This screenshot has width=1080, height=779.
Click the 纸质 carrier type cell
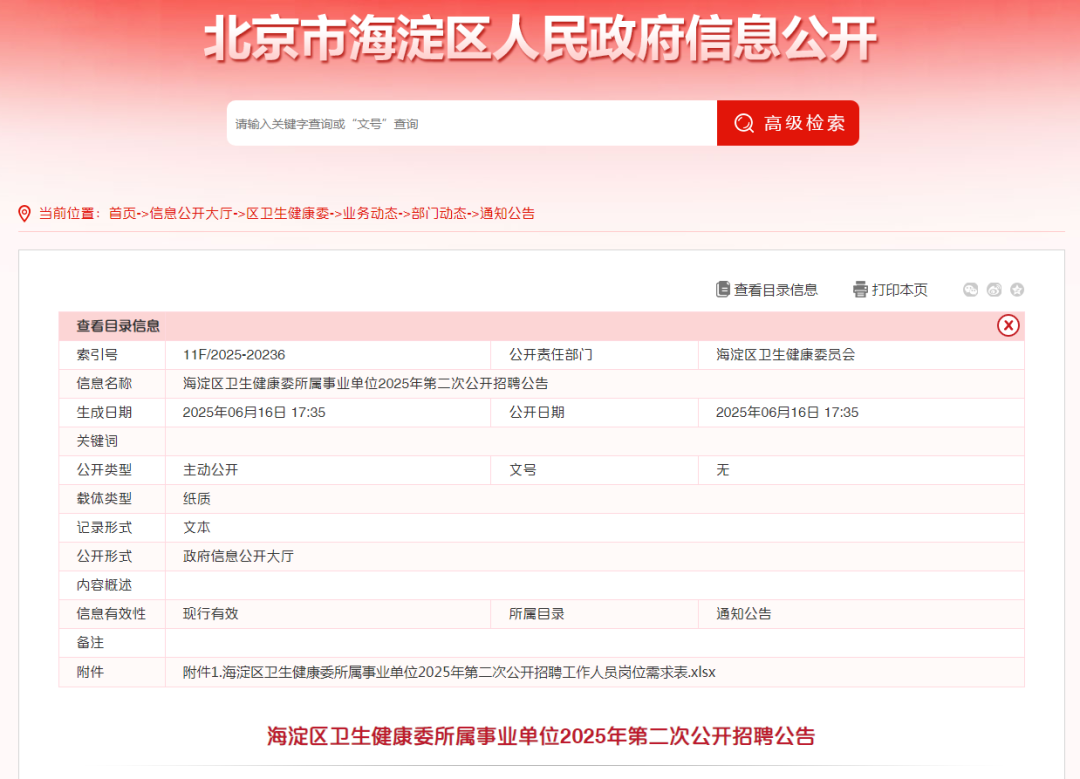pos(196,499)
